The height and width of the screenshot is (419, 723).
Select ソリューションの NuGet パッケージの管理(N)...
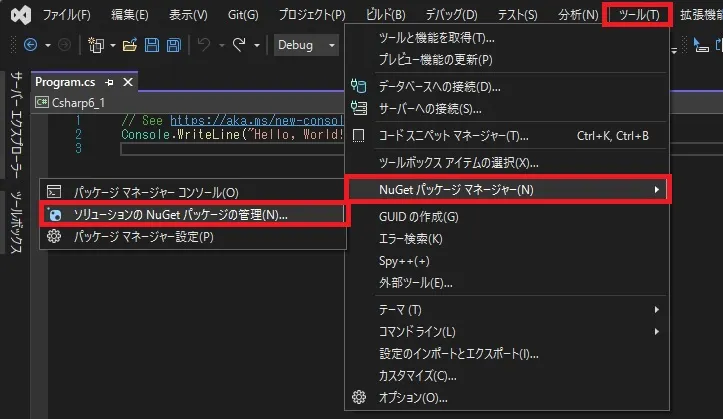[193, 214]
